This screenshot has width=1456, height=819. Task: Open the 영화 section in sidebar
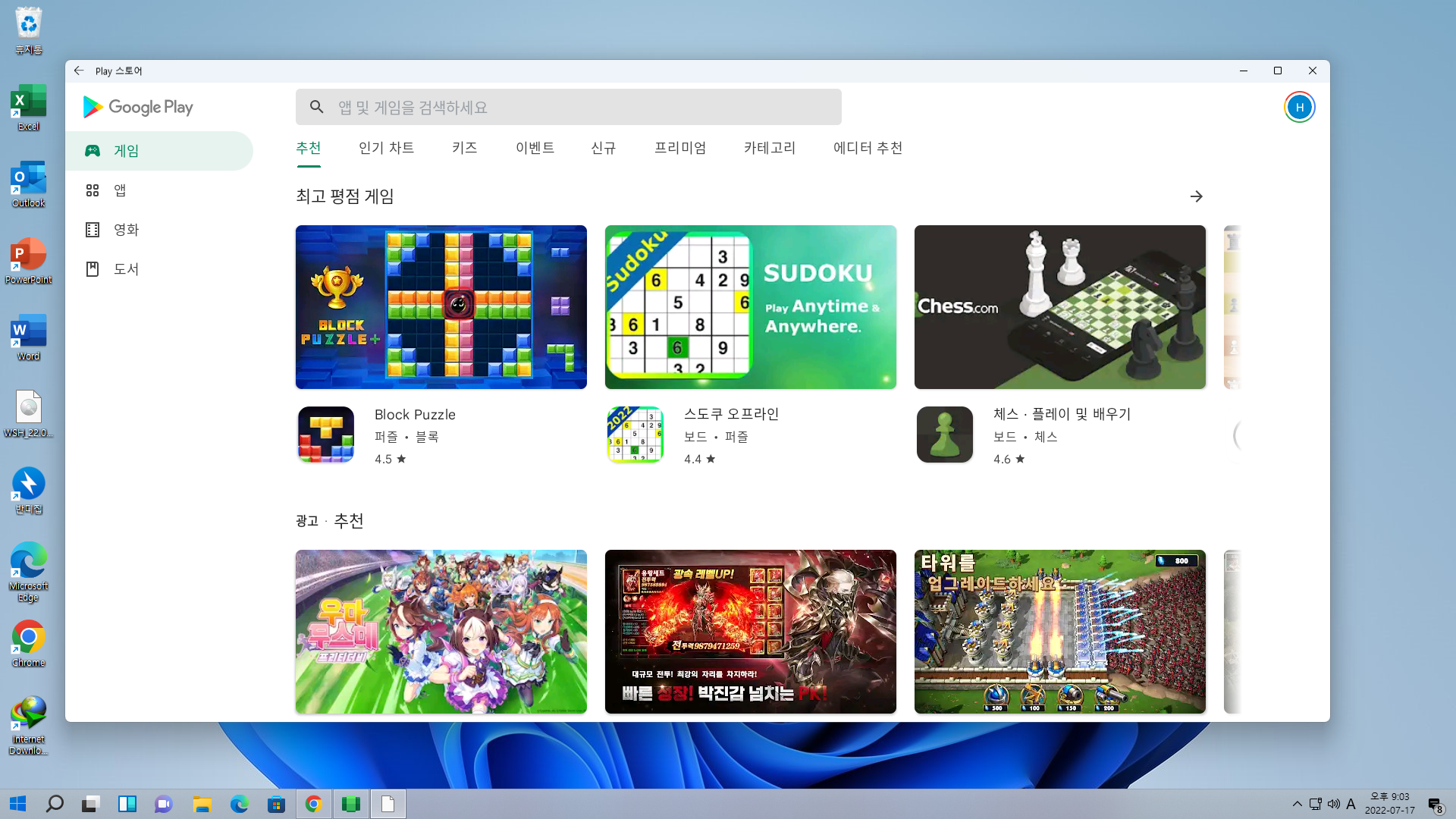pyautogui.click(x=159, y=230)
